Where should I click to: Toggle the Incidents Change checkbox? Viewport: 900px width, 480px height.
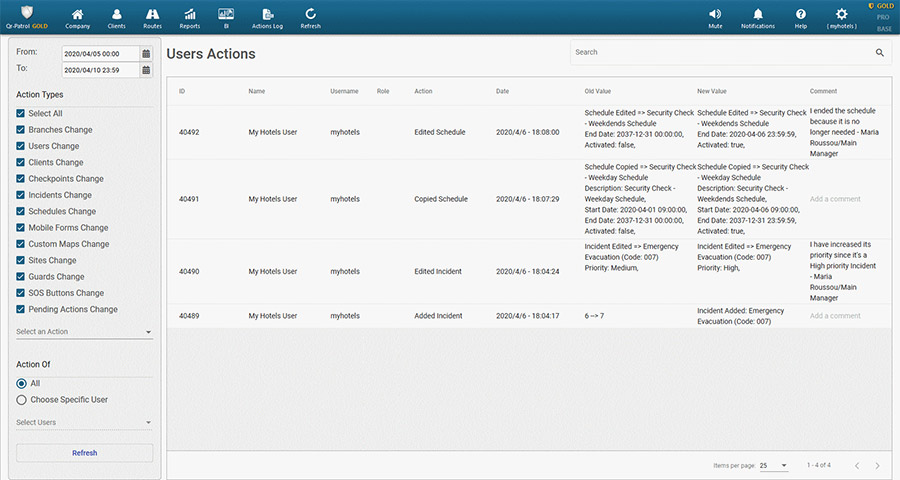tap(21, 195)
